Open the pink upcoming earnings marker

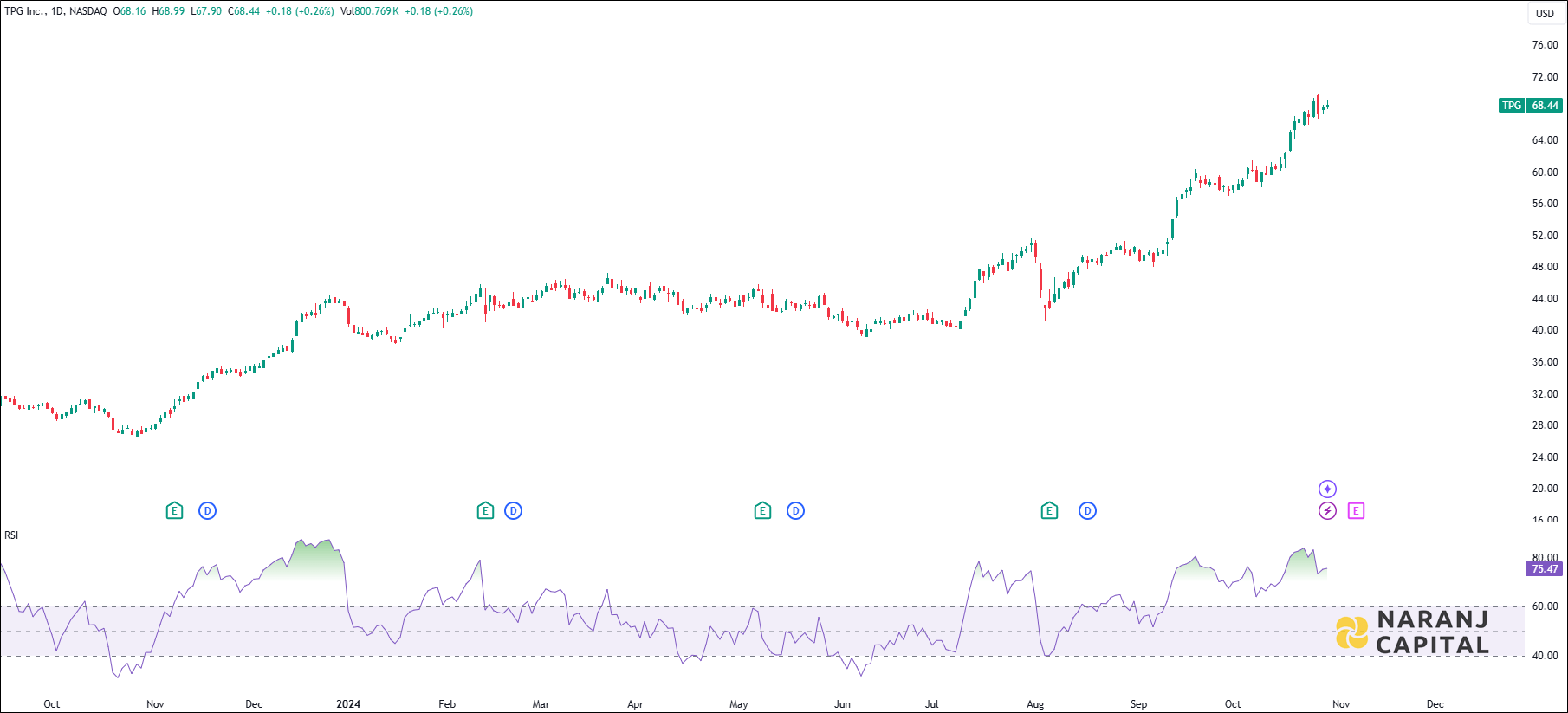point(1356,511)
